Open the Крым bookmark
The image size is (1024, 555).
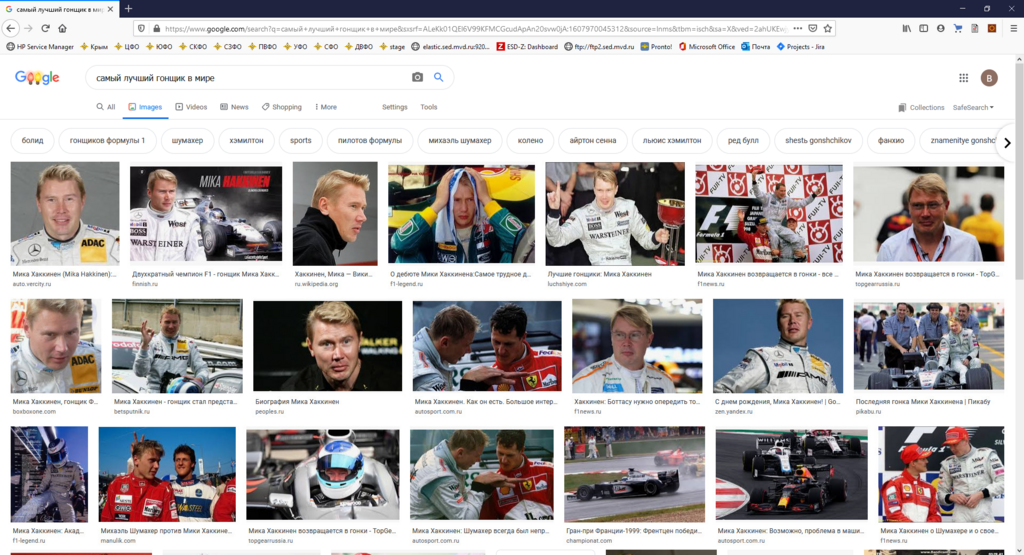(x=94, y=47)
